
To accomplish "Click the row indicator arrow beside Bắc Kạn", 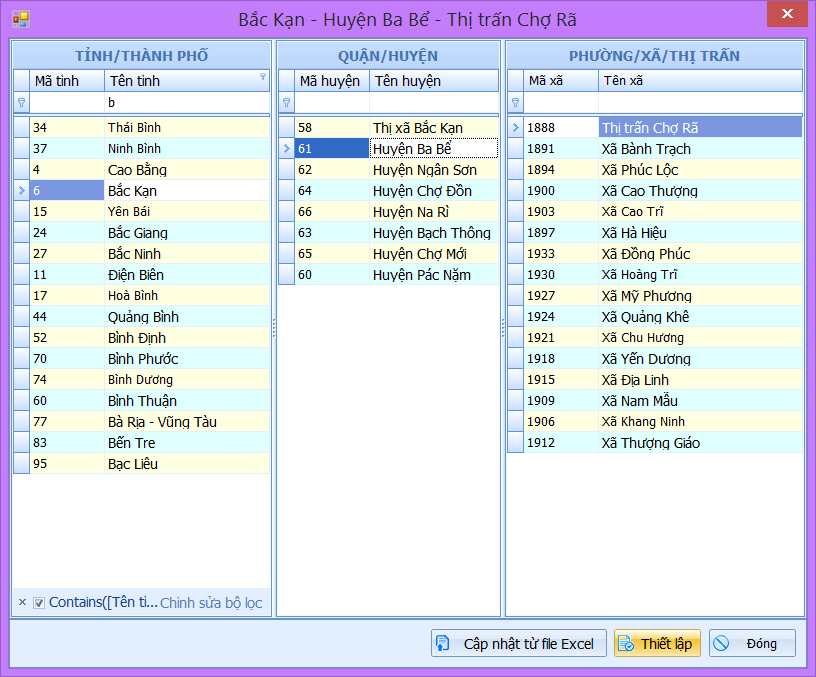I will pyautogui.click(x=21, y=190).
